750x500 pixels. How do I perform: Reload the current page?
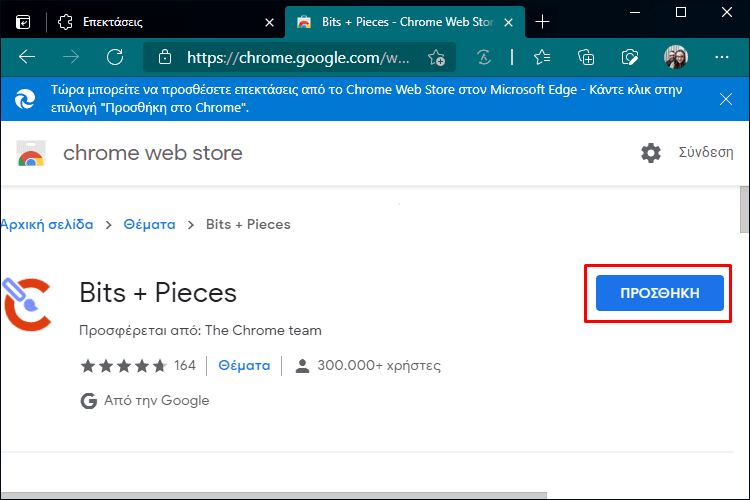(115, 57)
